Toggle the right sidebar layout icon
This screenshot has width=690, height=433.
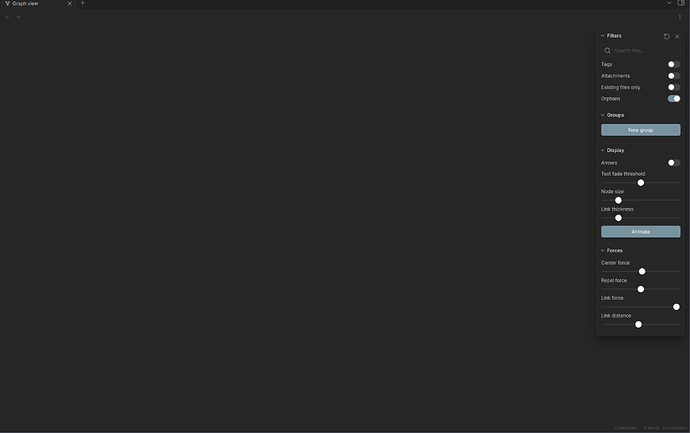[x=681, y=3]
